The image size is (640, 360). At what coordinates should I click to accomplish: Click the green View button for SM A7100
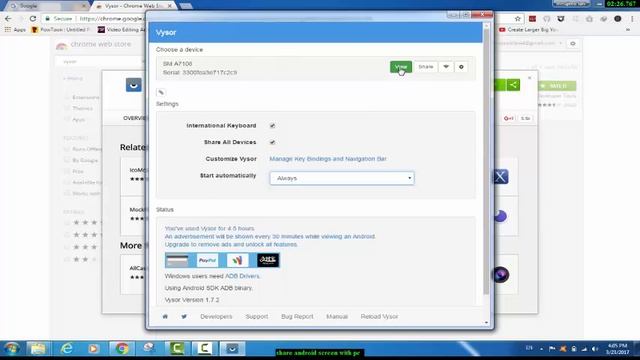click(x=400, y=67)
